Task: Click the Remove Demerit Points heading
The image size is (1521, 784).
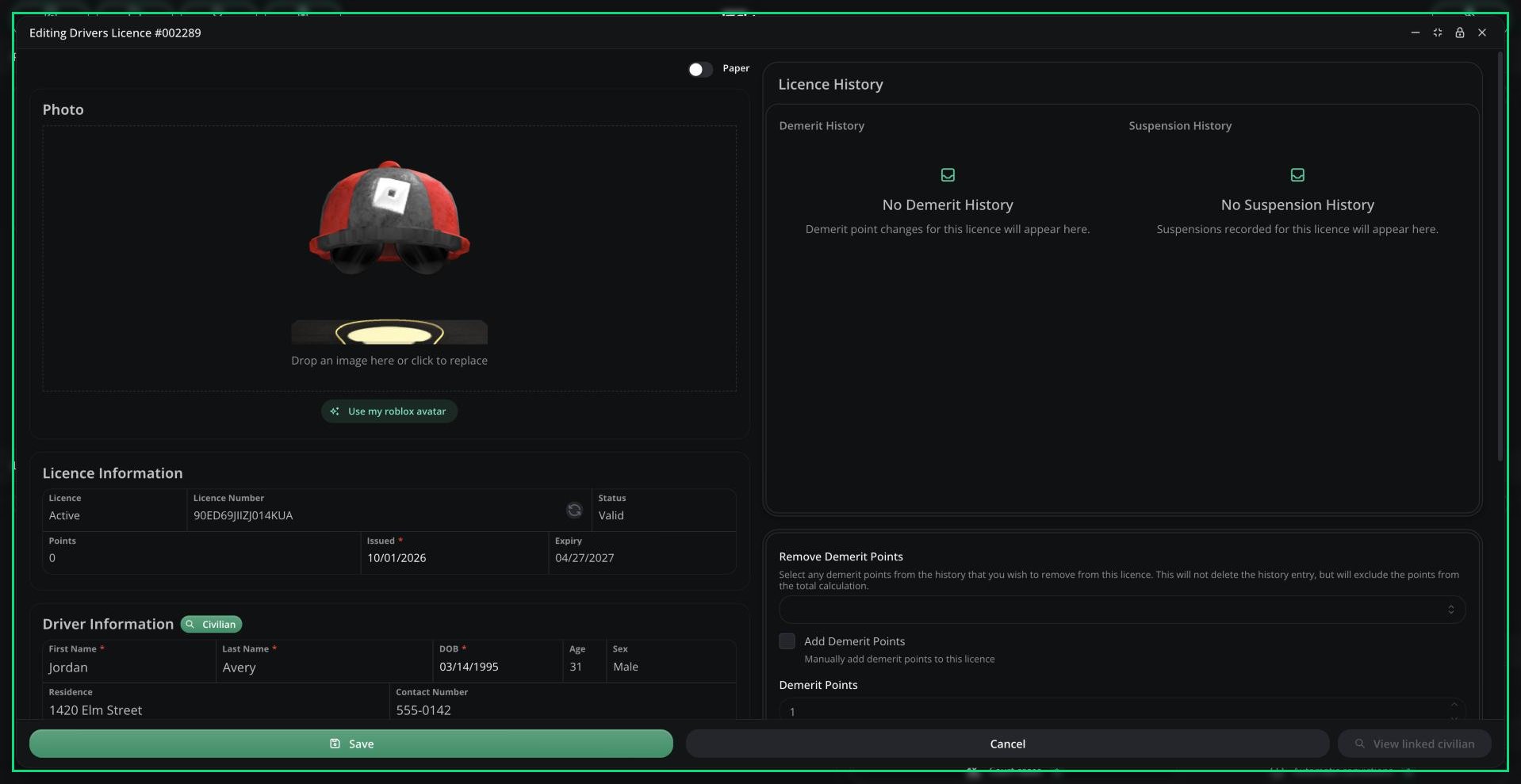Action: (841, 556)
